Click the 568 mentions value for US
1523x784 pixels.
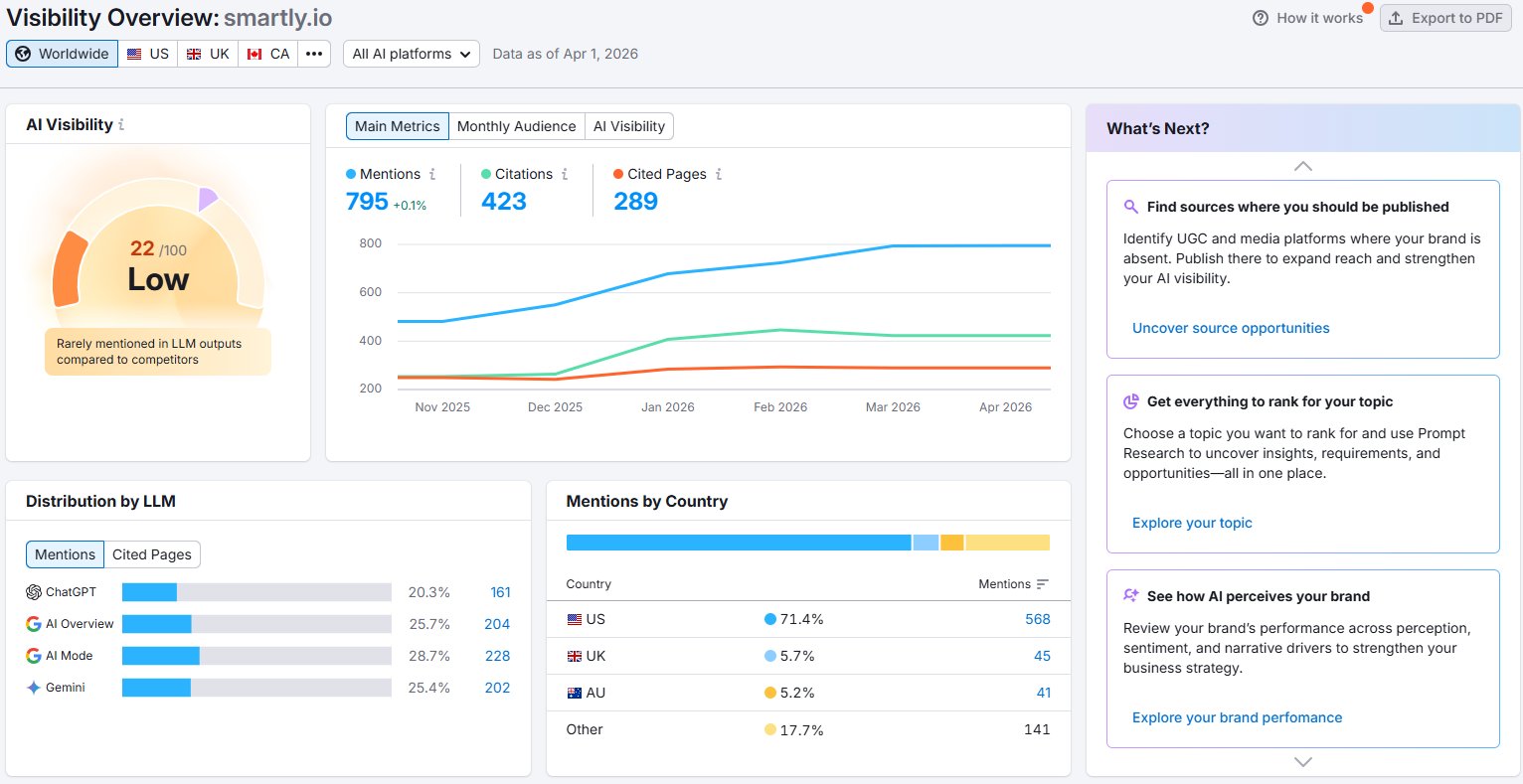pos(1037,618)
